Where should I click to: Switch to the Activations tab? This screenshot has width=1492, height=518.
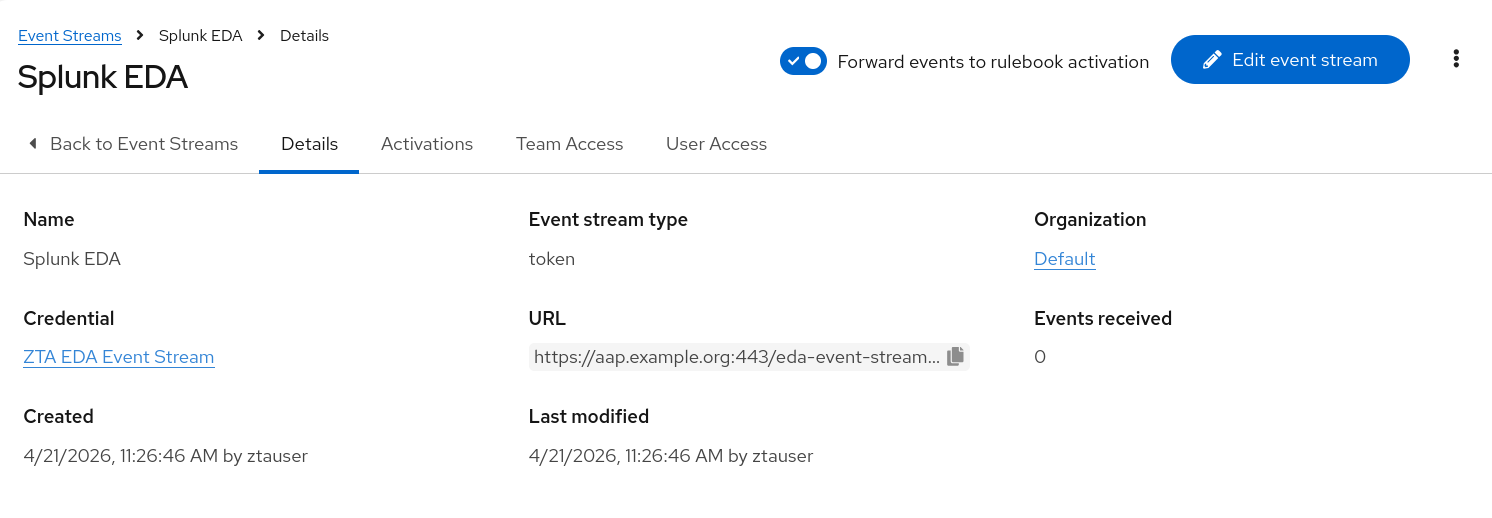point(427,144)
